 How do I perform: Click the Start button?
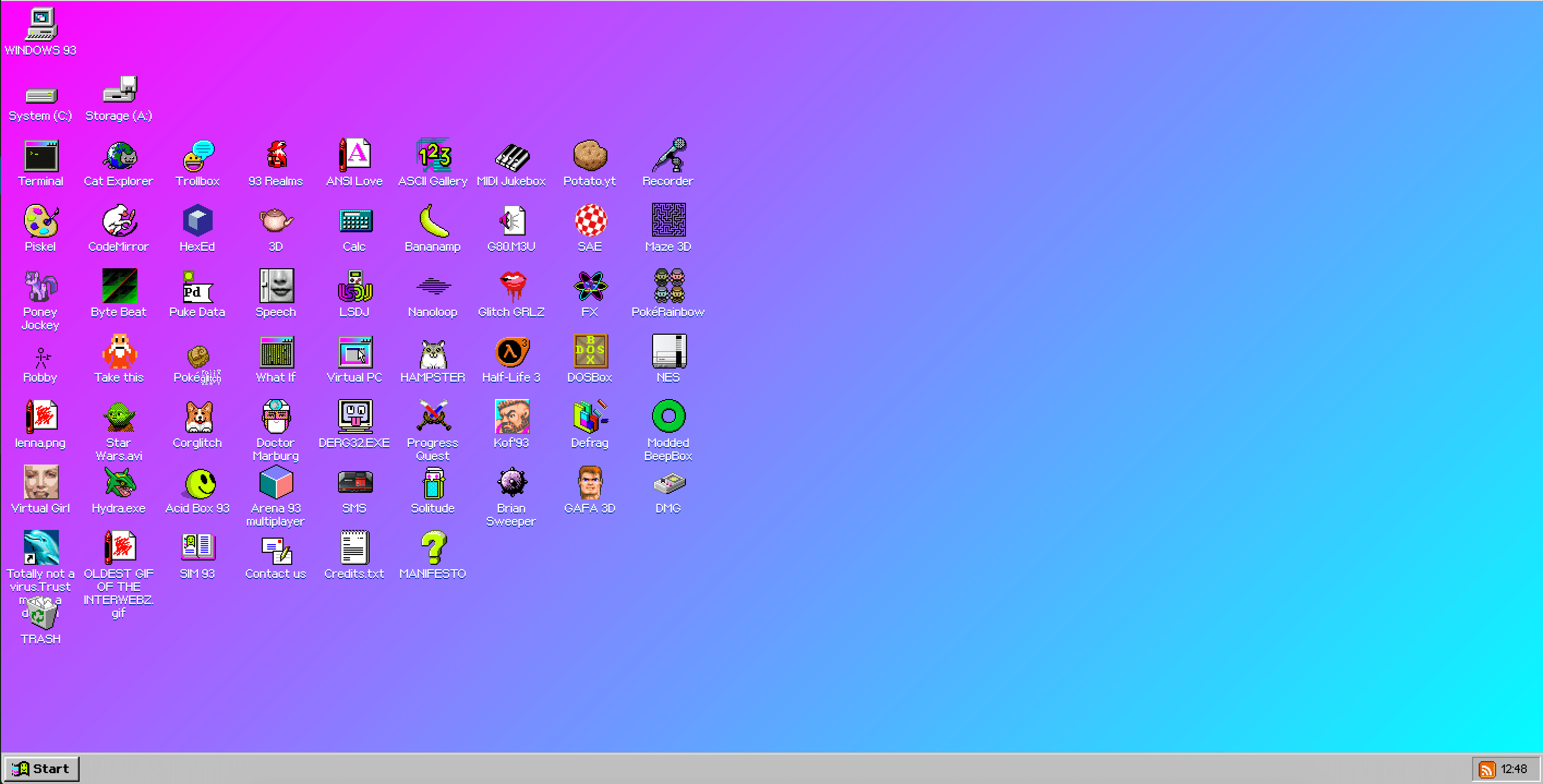click(x=41, y=768)
